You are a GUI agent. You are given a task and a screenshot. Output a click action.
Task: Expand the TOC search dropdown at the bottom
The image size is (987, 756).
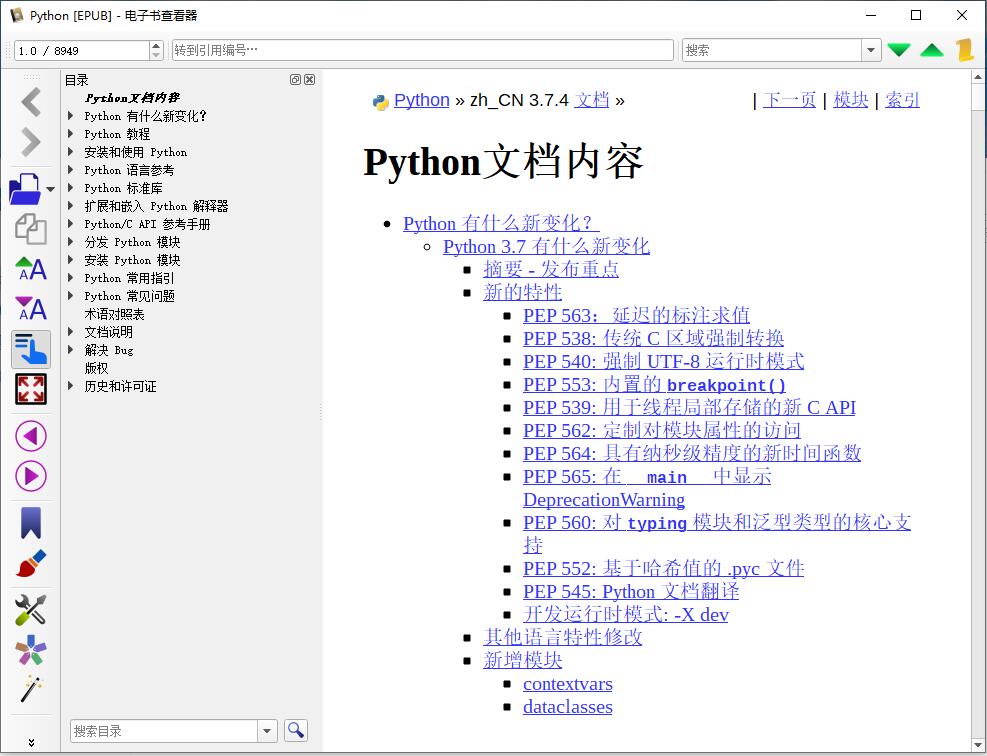pyautogui.click(x=267, y=731)
